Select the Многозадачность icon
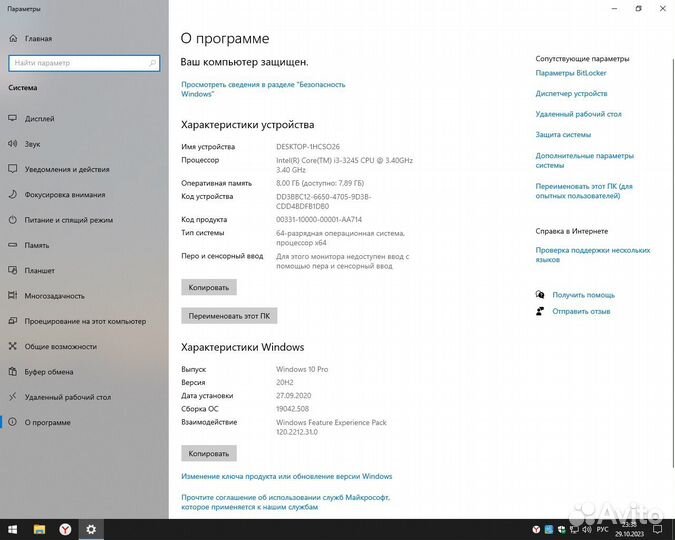Image resolution: width=675 pixels, height=540 pixels. 13,295
